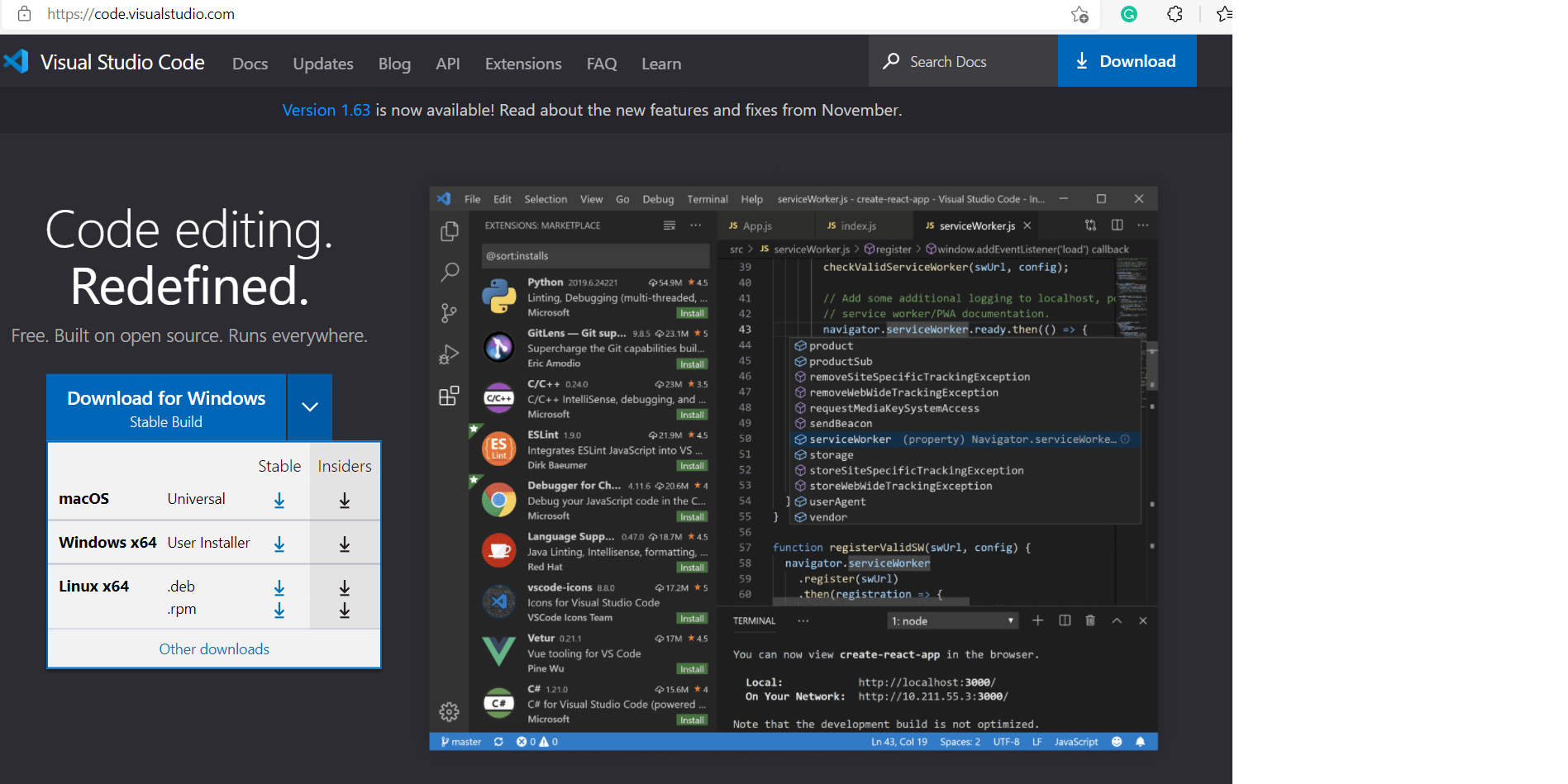Download macOS Universal stable build arrow
The image size is (1568, 784).
pos(279,501)
